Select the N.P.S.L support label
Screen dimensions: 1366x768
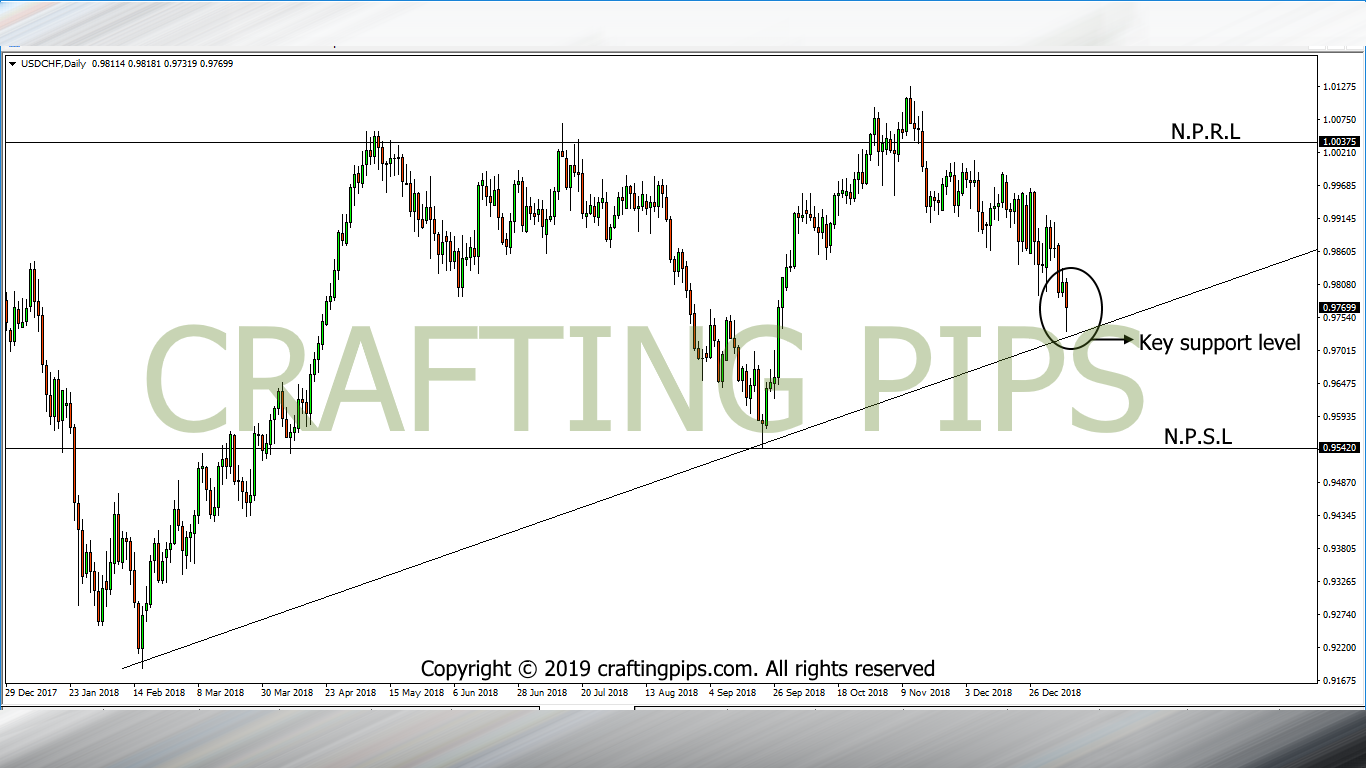pyautogui.click(x=1198, y=436)
